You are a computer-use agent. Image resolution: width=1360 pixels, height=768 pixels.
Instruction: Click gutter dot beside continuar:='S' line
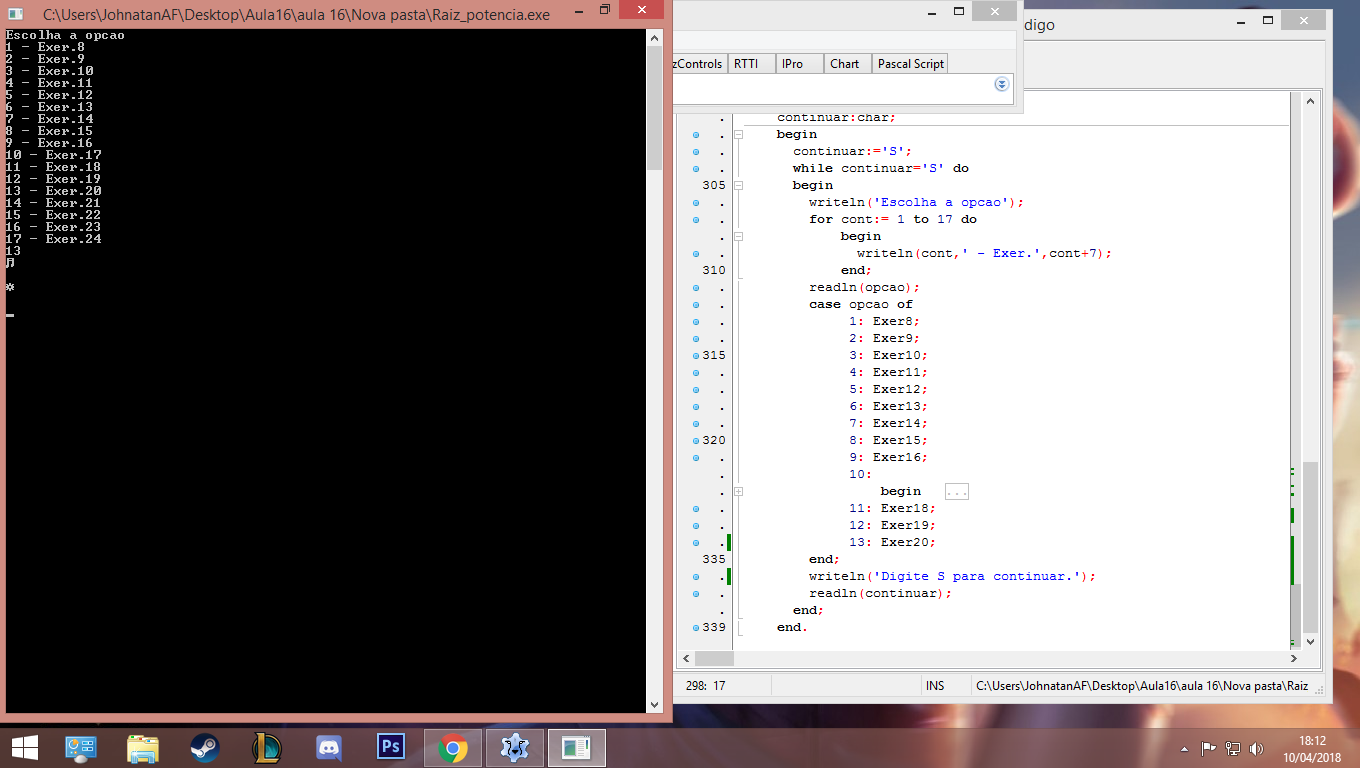coord(696,151)
